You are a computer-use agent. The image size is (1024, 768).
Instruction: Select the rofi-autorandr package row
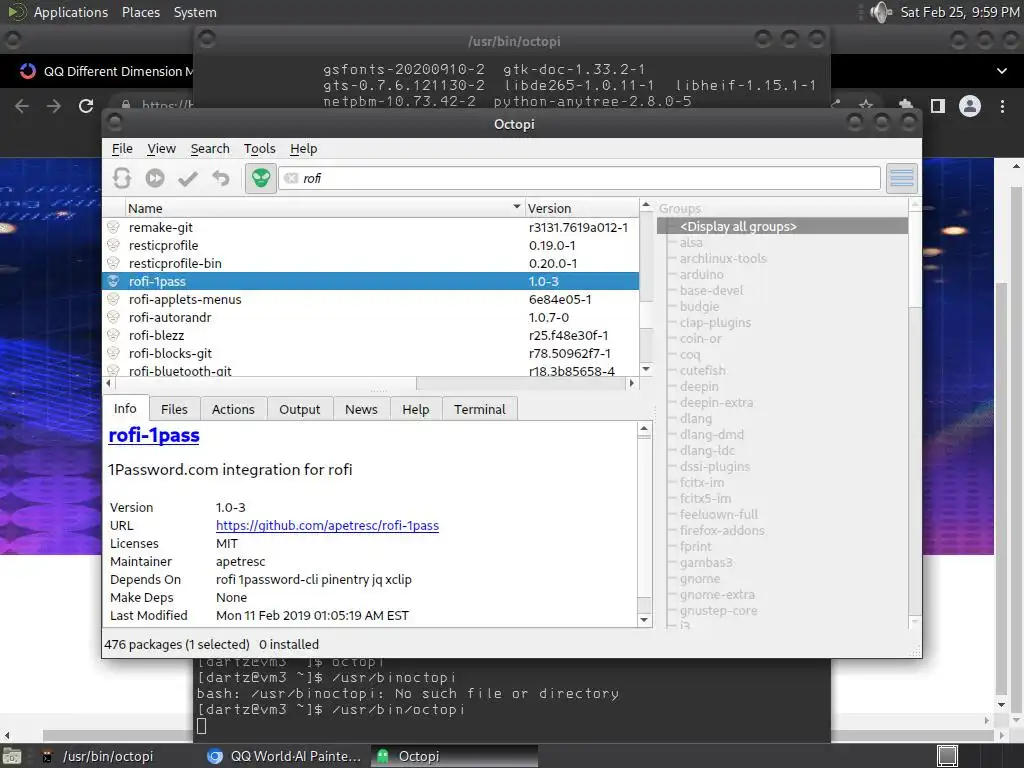coord(371,317)
